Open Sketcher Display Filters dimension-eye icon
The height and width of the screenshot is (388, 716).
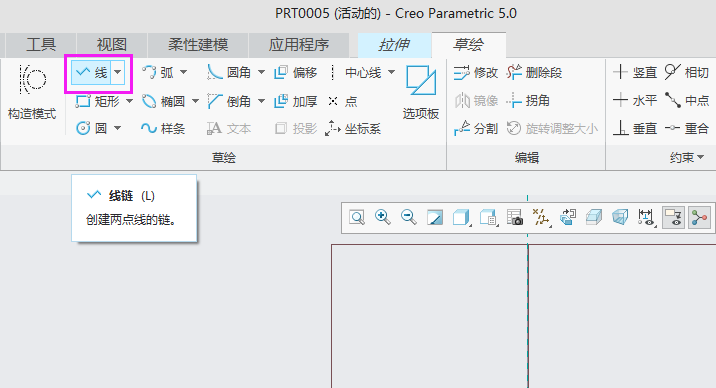[647, 218]
